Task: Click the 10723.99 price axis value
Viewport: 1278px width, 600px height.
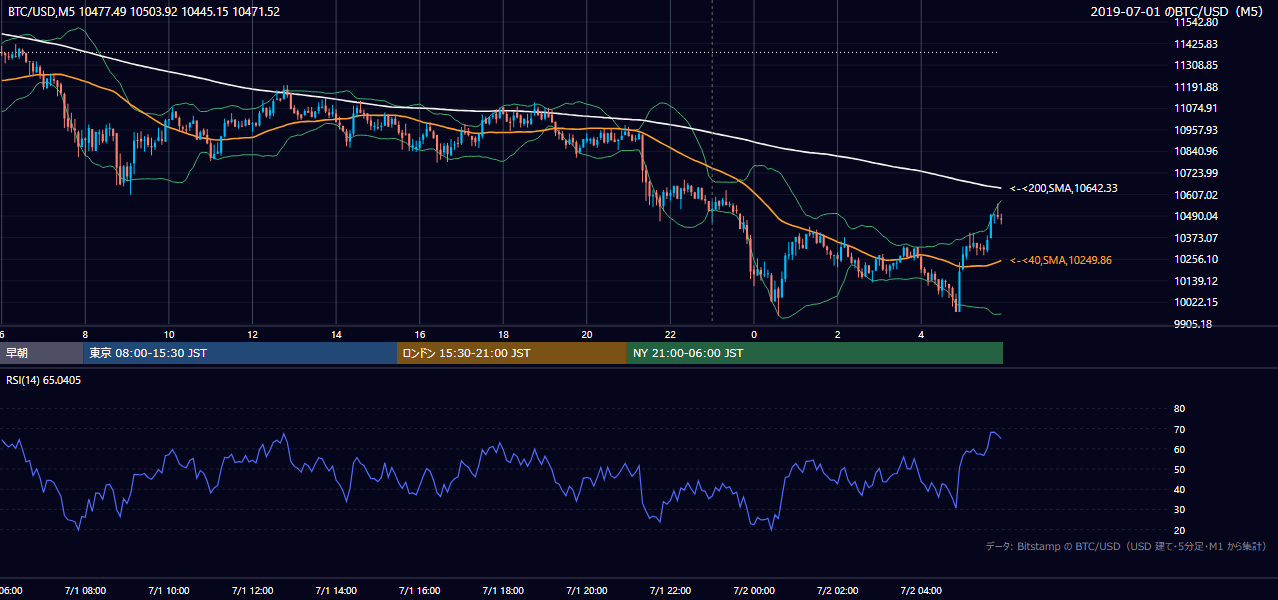Action: click(1196, 173)
